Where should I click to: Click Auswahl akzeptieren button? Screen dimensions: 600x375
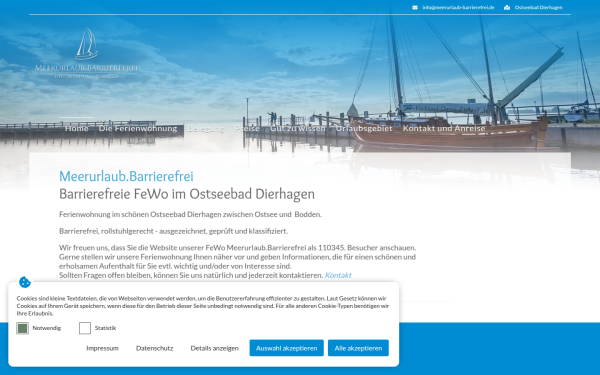click(x=287, y=348)
